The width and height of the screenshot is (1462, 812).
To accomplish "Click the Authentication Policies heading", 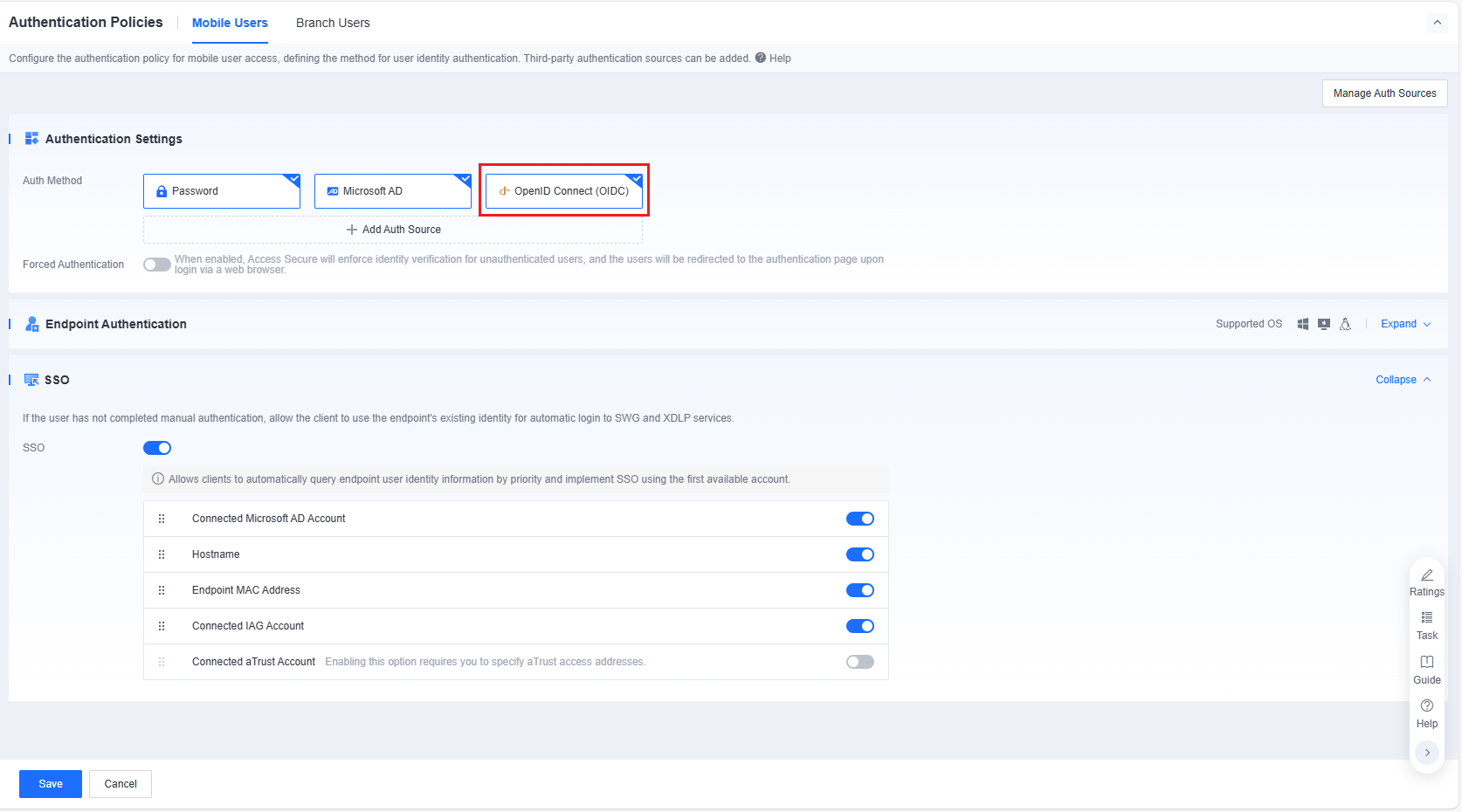I will (86, 22).
